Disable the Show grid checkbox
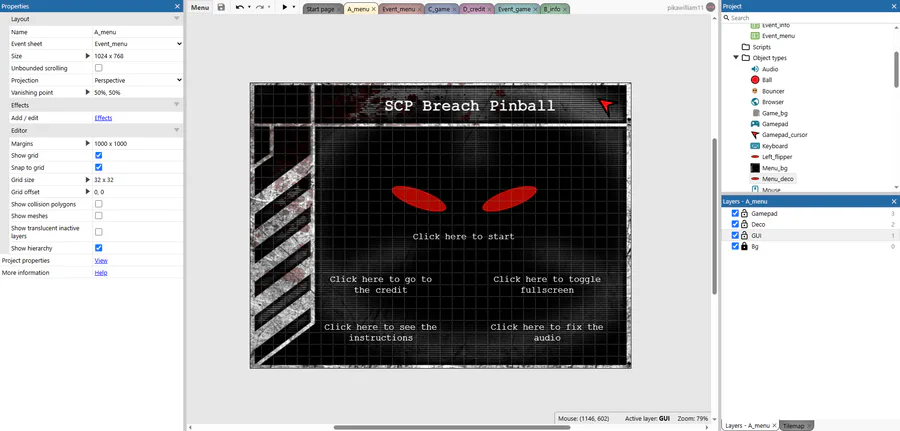This screenshot has height=431, width=900. (x=99, y=156)
